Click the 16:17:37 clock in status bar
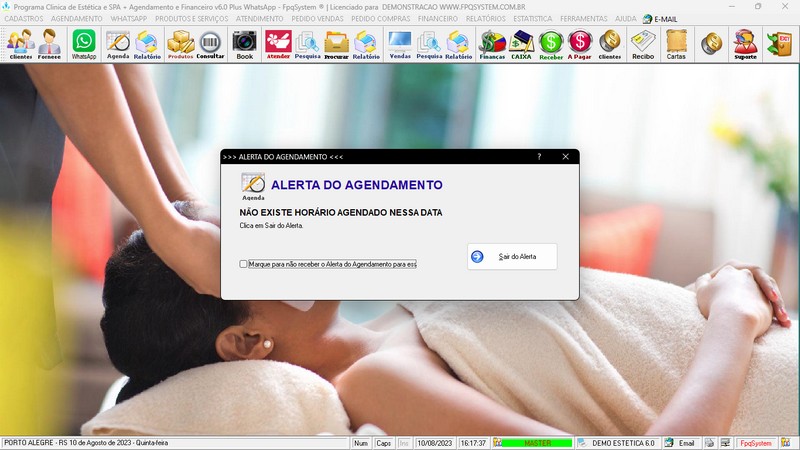This screenshot has width=800, height=450. (473, 443)
